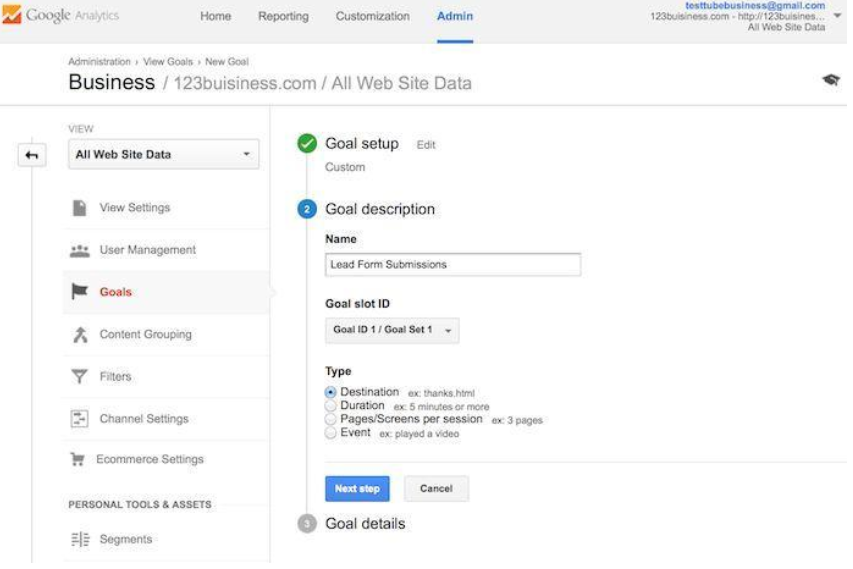This screenshot has width=853, height=569.
Task: Expand the Goal slot ID dropdown
Action: point(392,330)
